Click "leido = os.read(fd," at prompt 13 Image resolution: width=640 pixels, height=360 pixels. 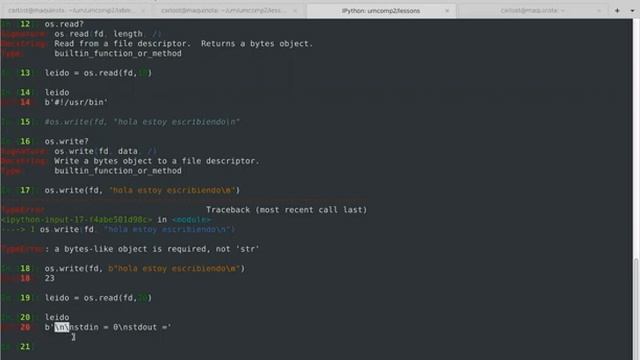coord(91,73)
